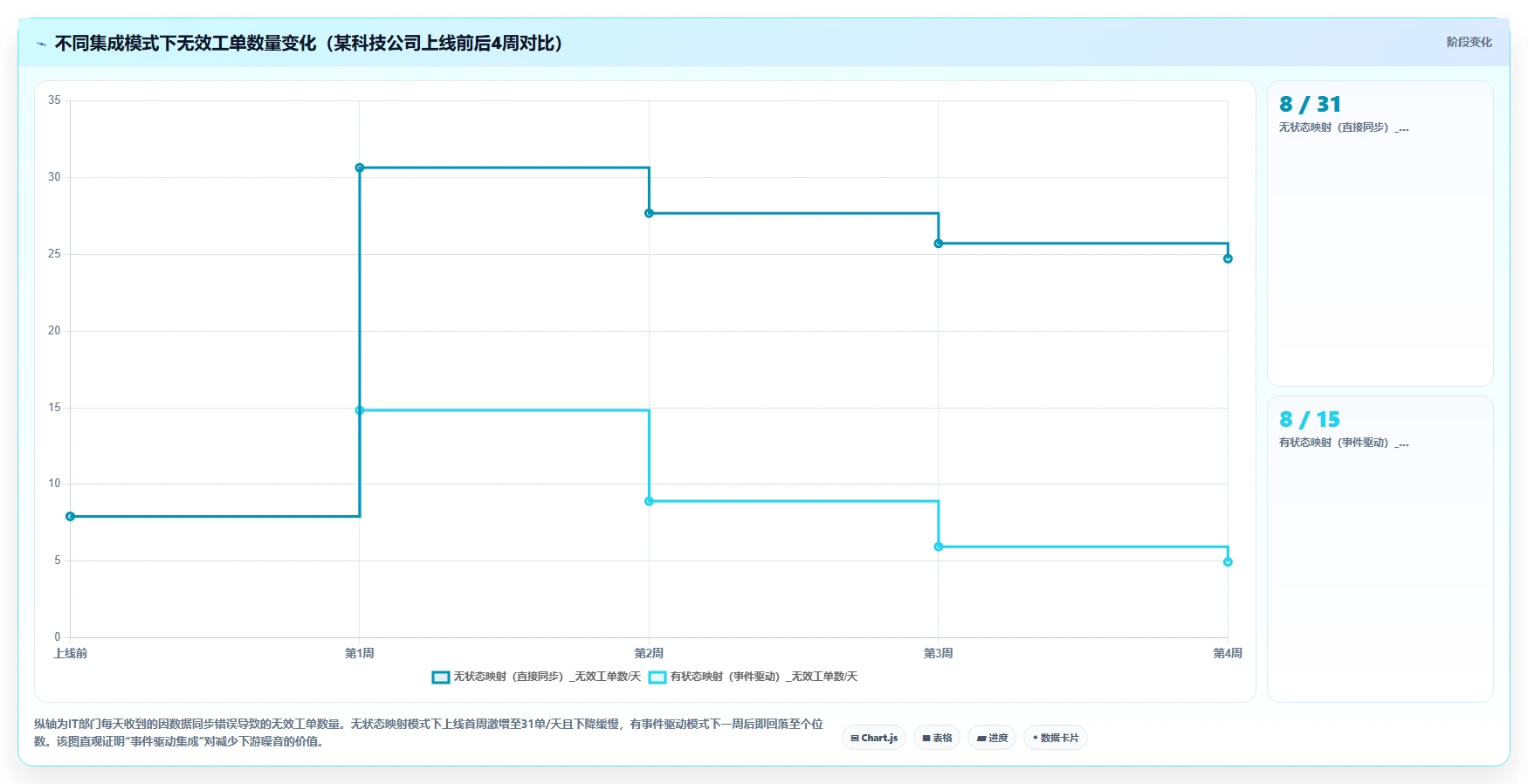The width and height of the screenshot is (1528, 784).
Task: Click the 第1周 x-axis label
Action: [x=360, y=654]
